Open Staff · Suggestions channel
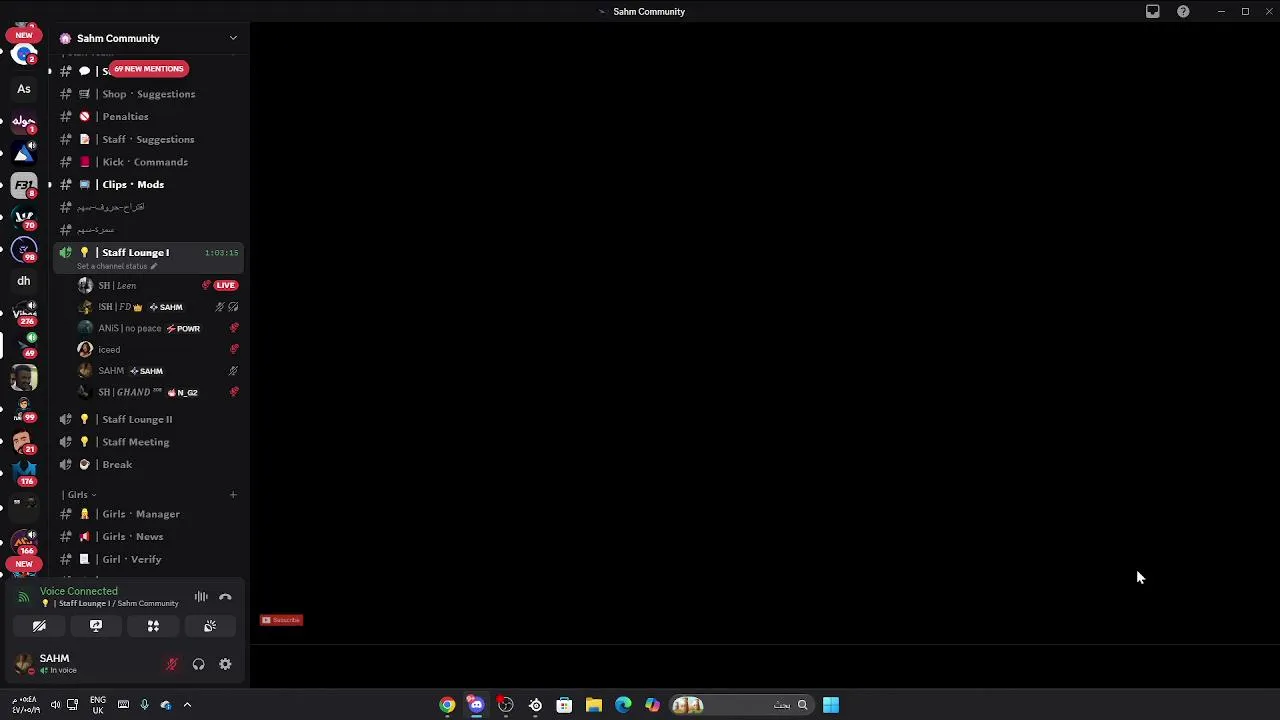Image resolution: width=1280 pixels, height=720 pixels. click(148, 139)
